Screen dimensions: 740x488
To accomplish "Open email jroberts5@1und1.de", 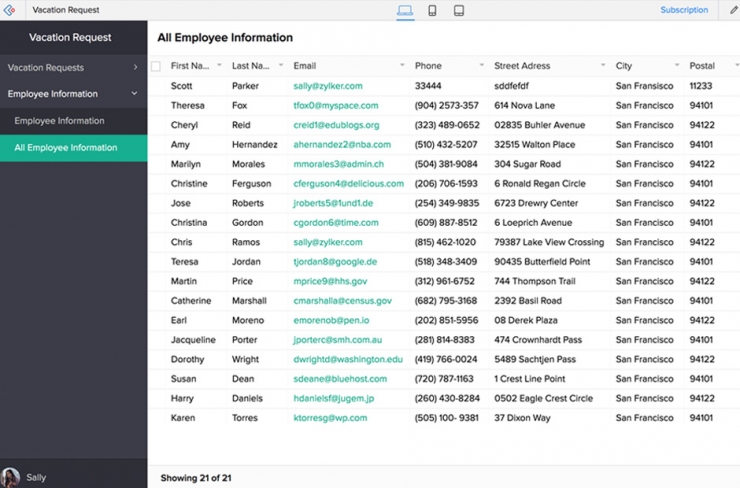I will click(333, 203).
